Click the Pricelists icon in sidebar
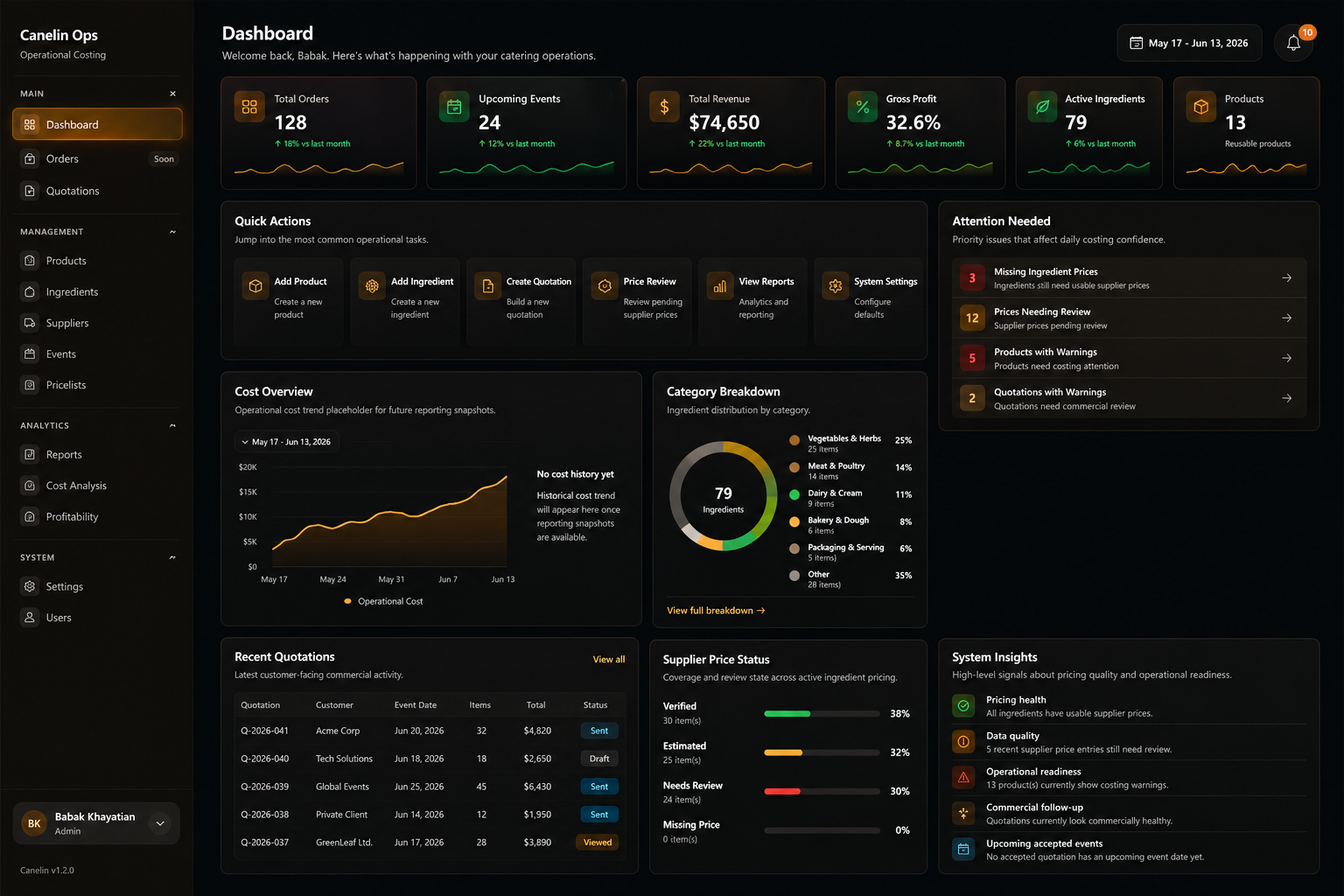Screen dimensions: 1344x896 pos(30,385)
